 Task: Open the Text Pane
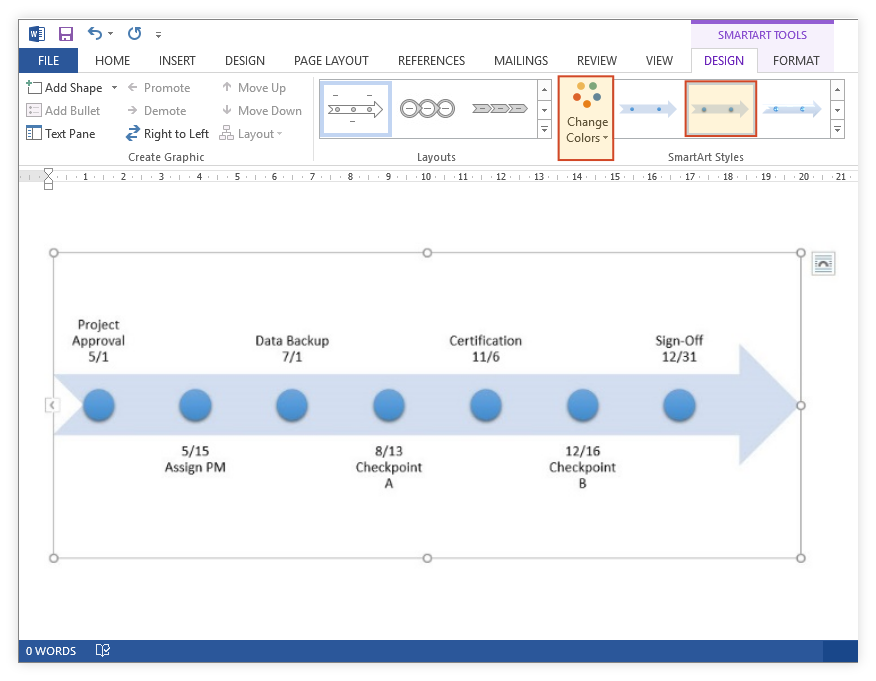[x=61, y=134]
